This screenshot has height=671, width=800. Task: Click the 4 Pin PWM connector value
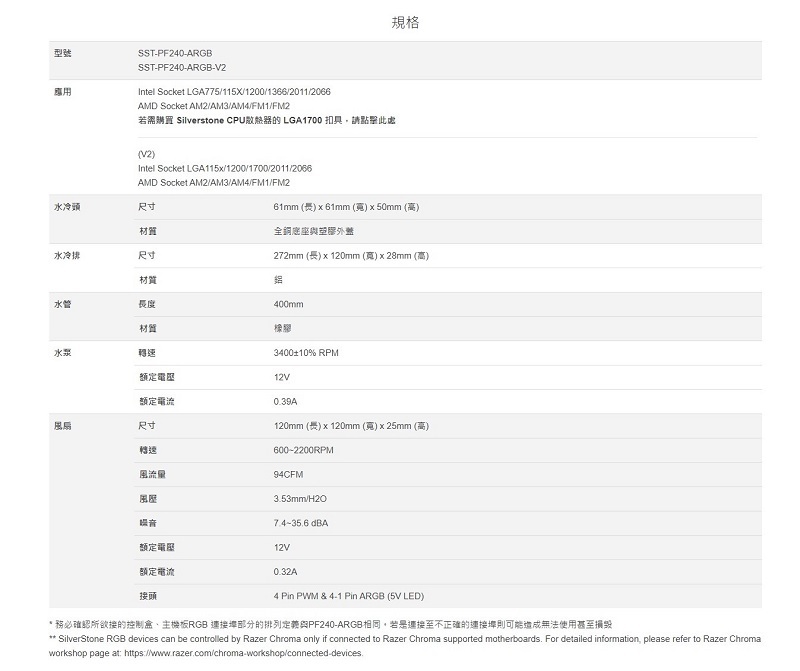tap(348, 596)
